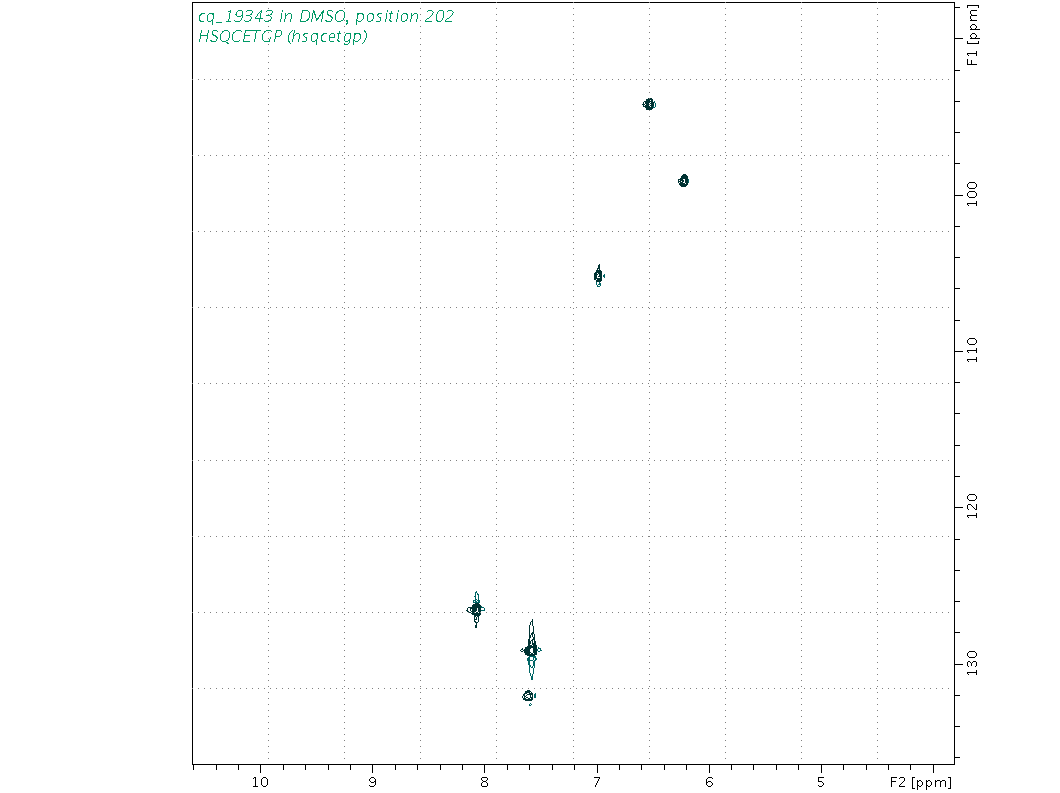This screenshot has height=793, width=1060.
Task: Click the 10 tick label on the F2 axis
Action: click(260, 782)
